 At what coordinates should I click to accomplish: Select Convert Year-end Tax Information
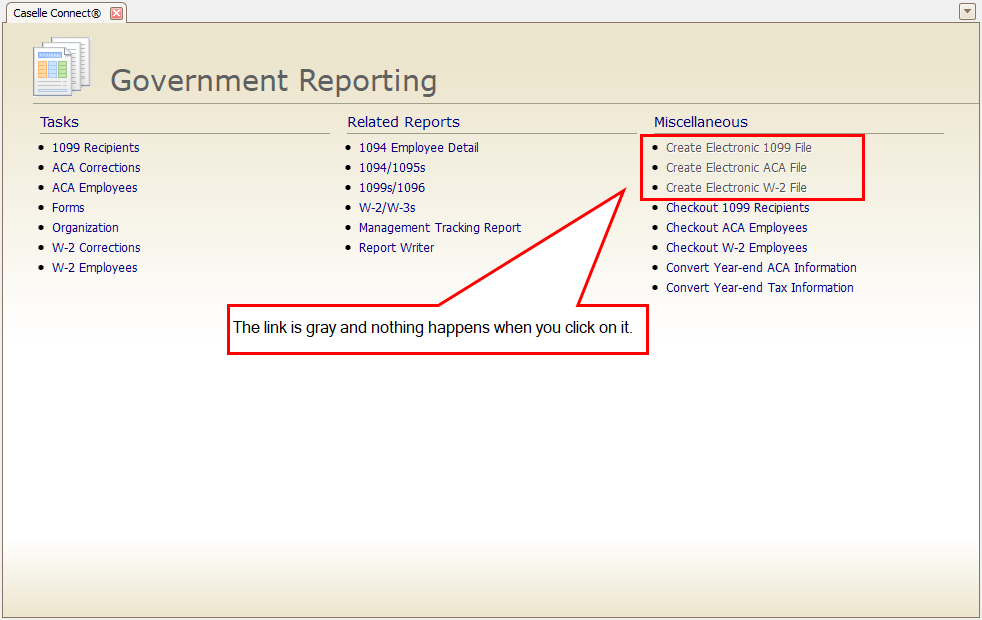click(760, 288)
